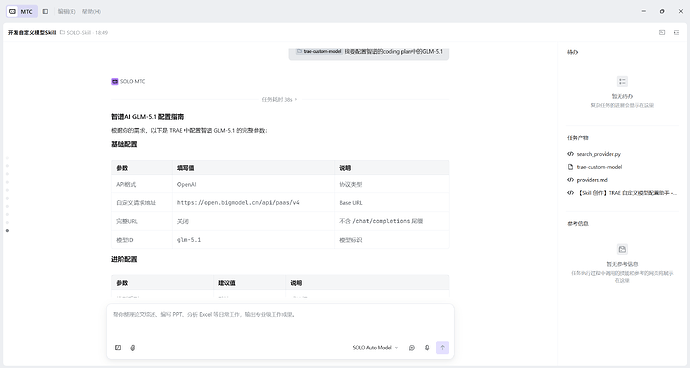Click the 智谱AI GLM-5.1 配置指南 heading

point(147,117)
